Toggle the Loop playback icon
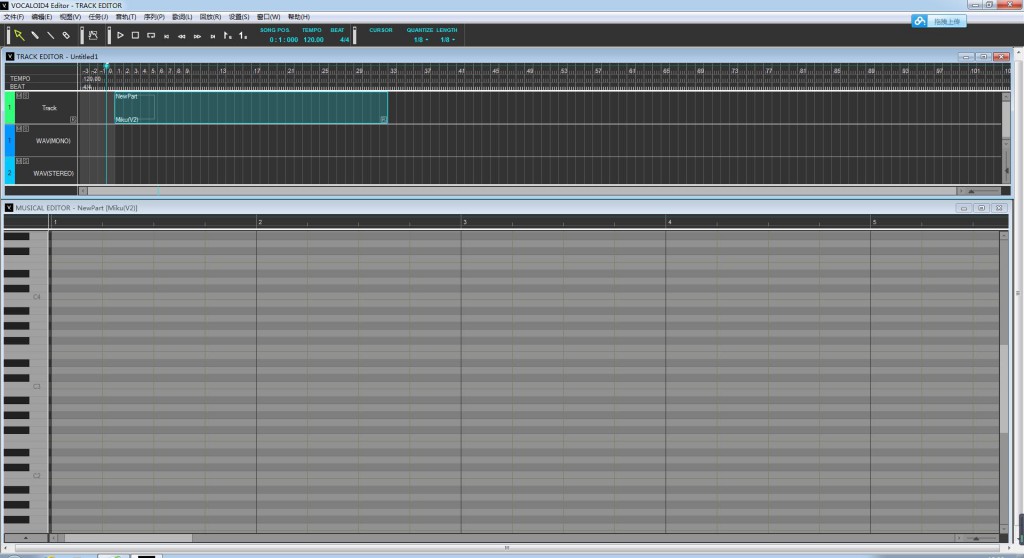Viewport: 1024px width, 558px height. [151, 35]
